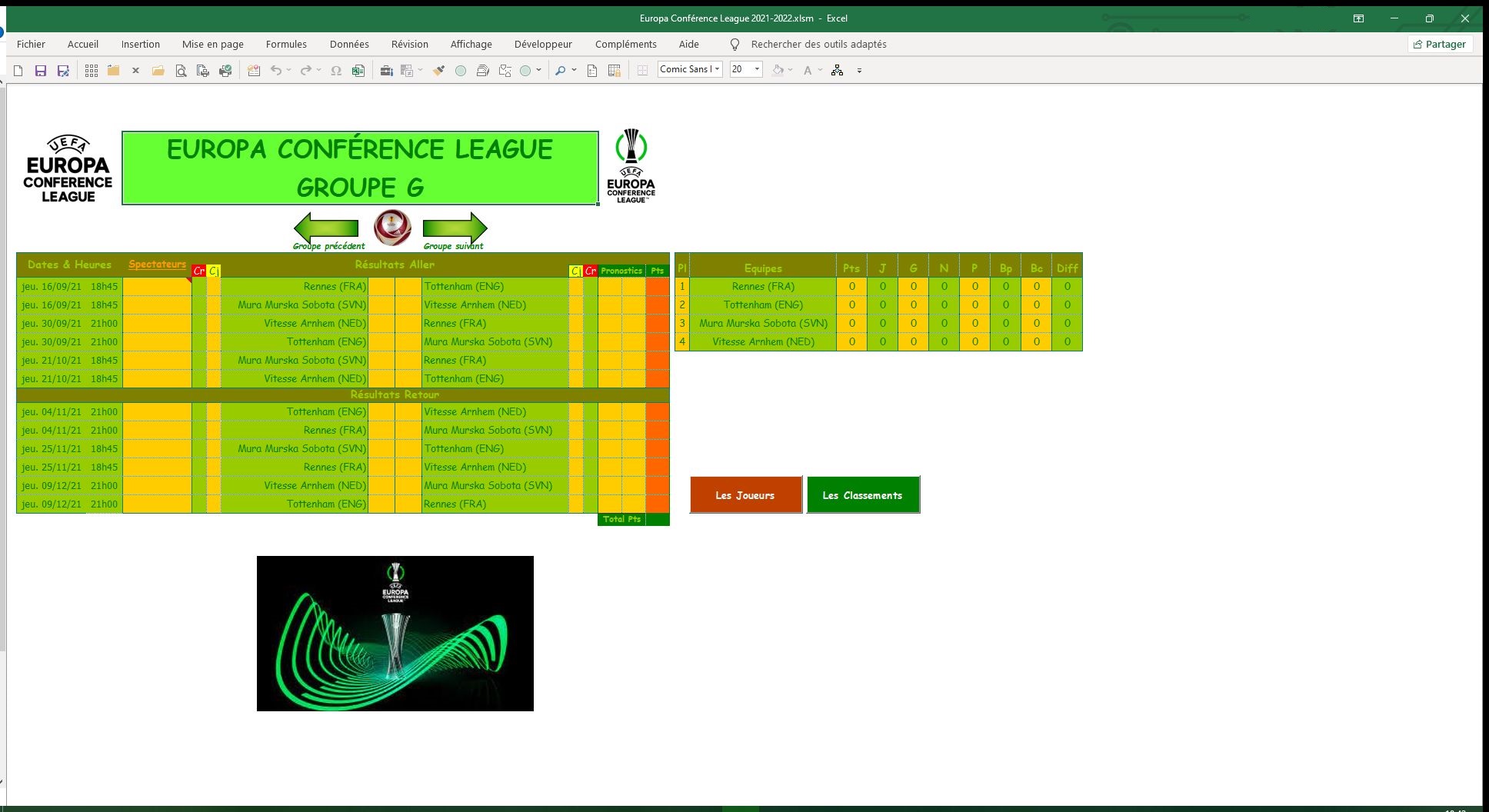
Task: Open the fill color bucket picker
Action: pos(778,70)
